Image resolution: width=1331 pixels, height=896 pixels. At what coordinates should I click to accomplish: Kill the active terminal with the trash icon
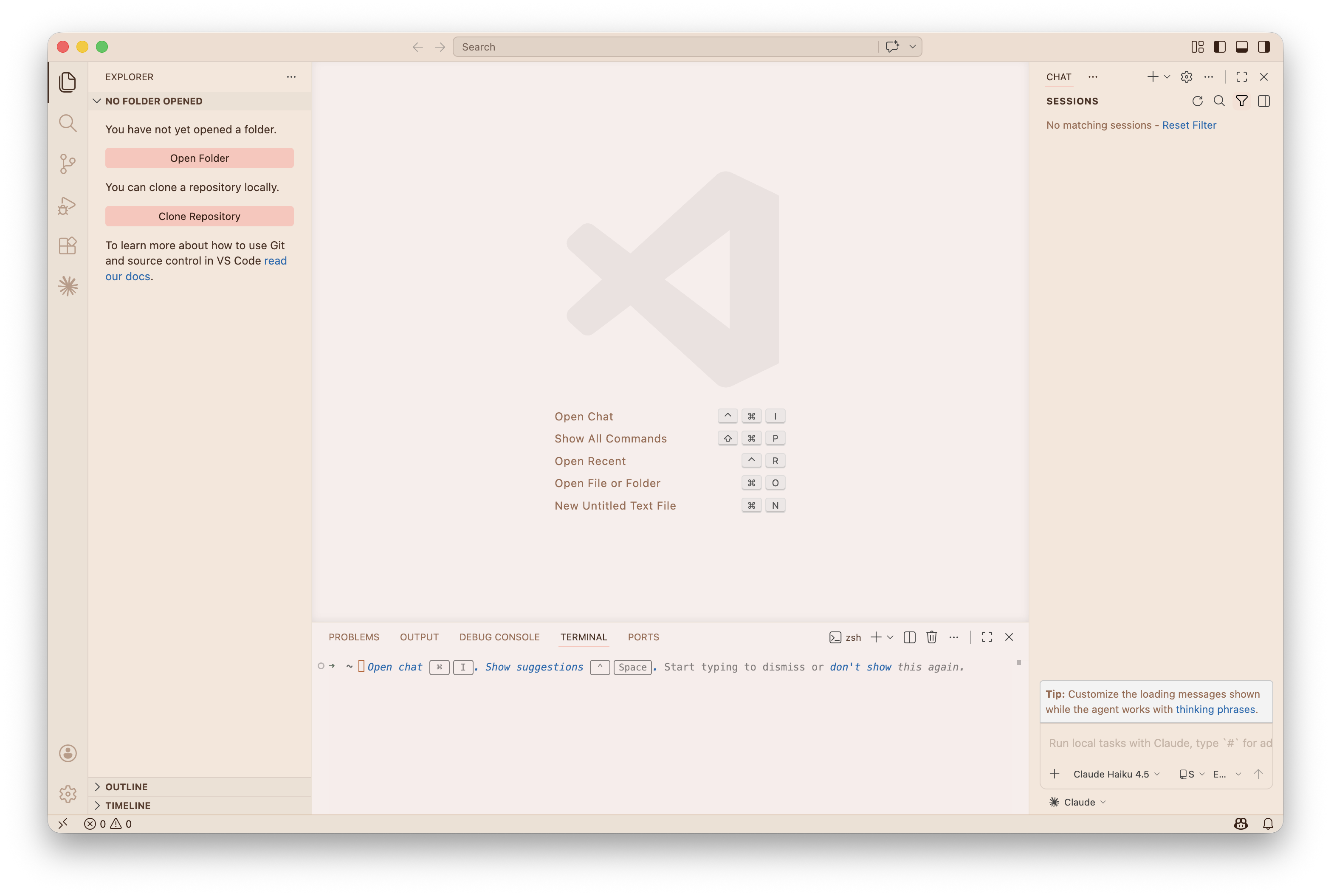(x=931, y=637)
